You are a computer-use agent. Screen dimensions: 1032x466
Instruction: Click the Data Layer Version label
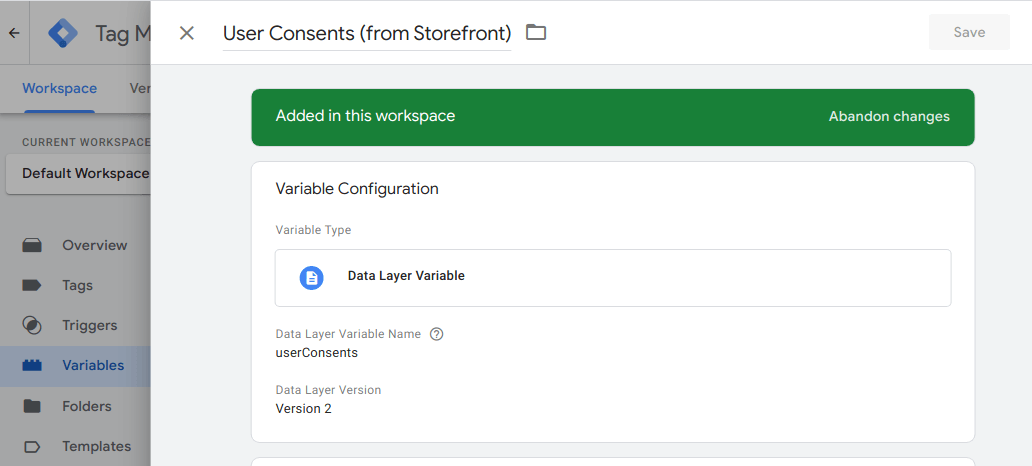click(x=328, y=390)
